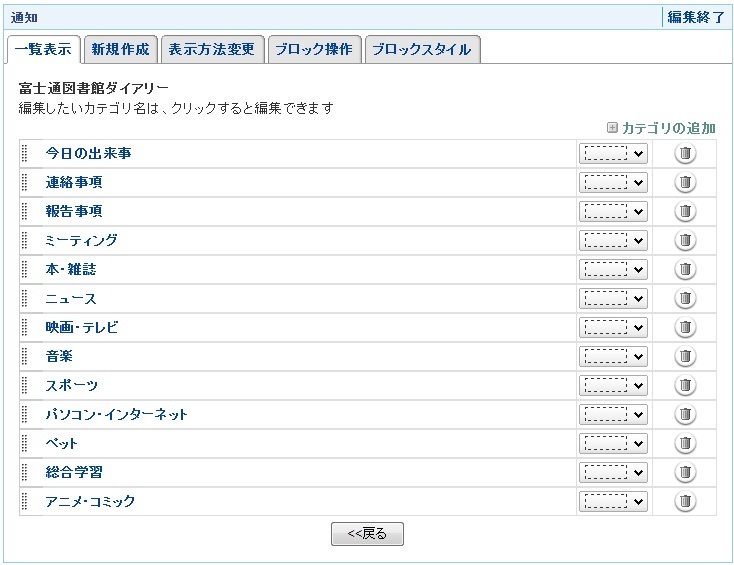This screenshot has width=734, height=565.
Task: Open the 表示方法変更 tab
Action: pos(212,49)
